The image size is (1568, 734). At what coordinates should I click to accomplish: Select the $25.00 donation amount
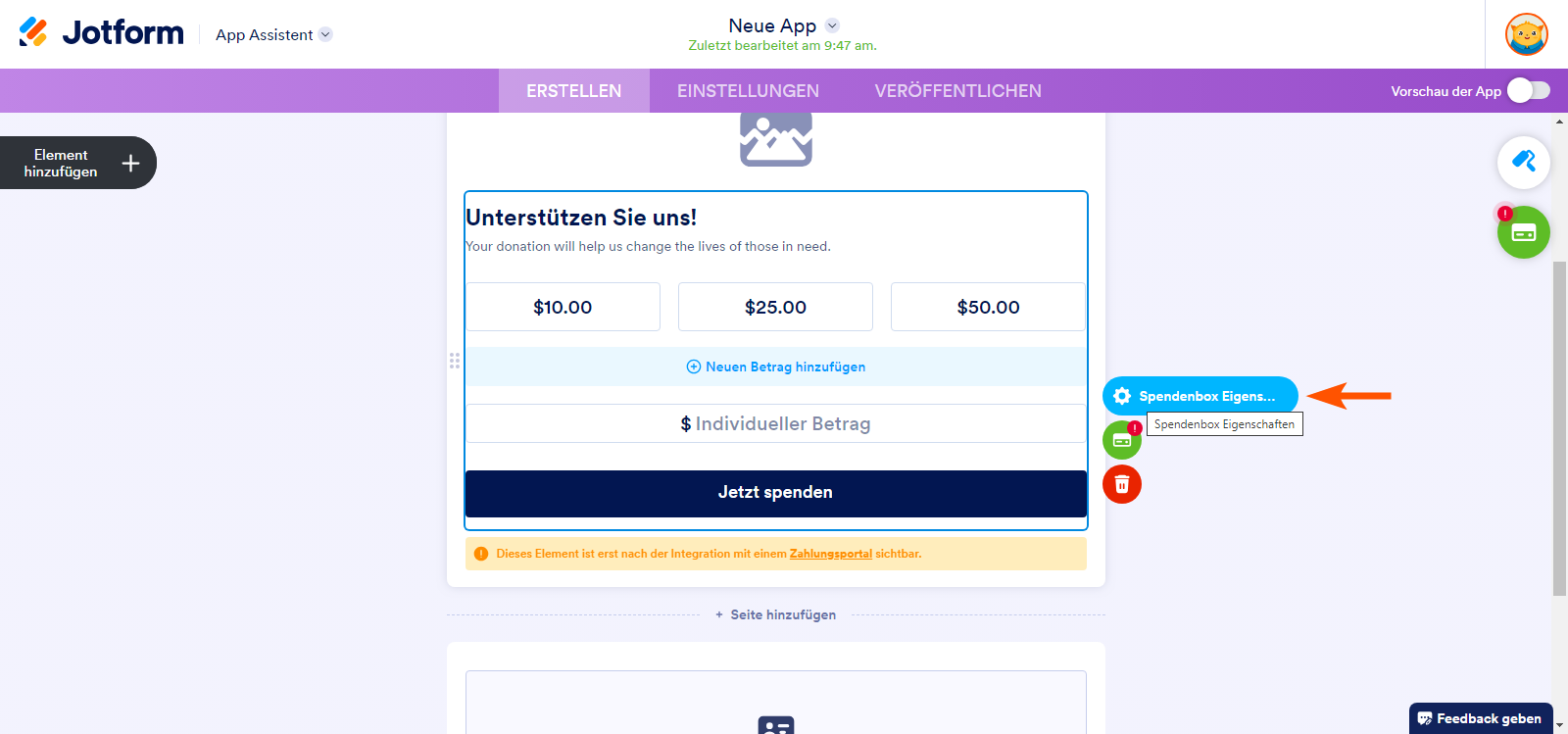[775, 308]
